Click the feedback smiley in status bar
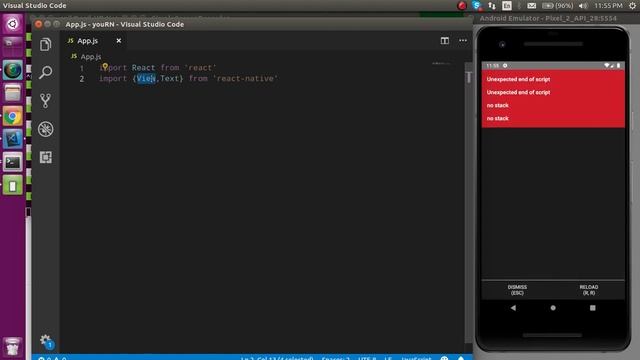This screenshot has height=360, width=640. coord(444,358)
